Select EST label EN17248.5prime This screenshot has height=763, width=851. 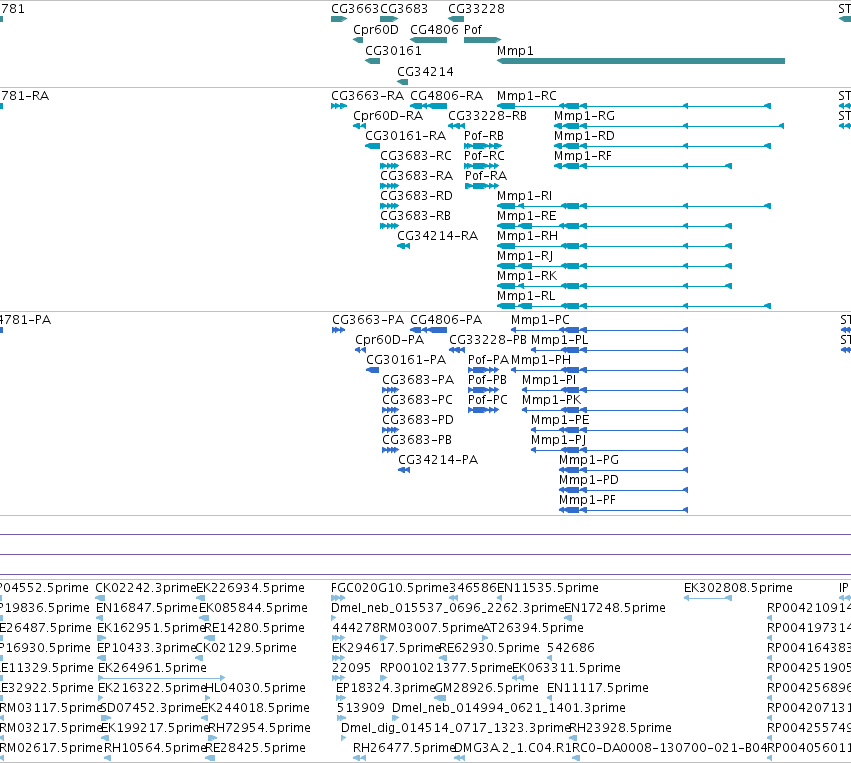[615, 608]
